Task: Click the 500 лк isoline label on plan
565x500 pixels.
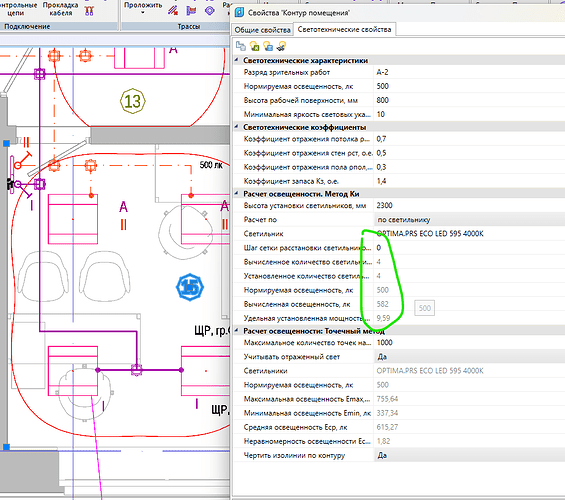Action: click(x=211, y=165)
